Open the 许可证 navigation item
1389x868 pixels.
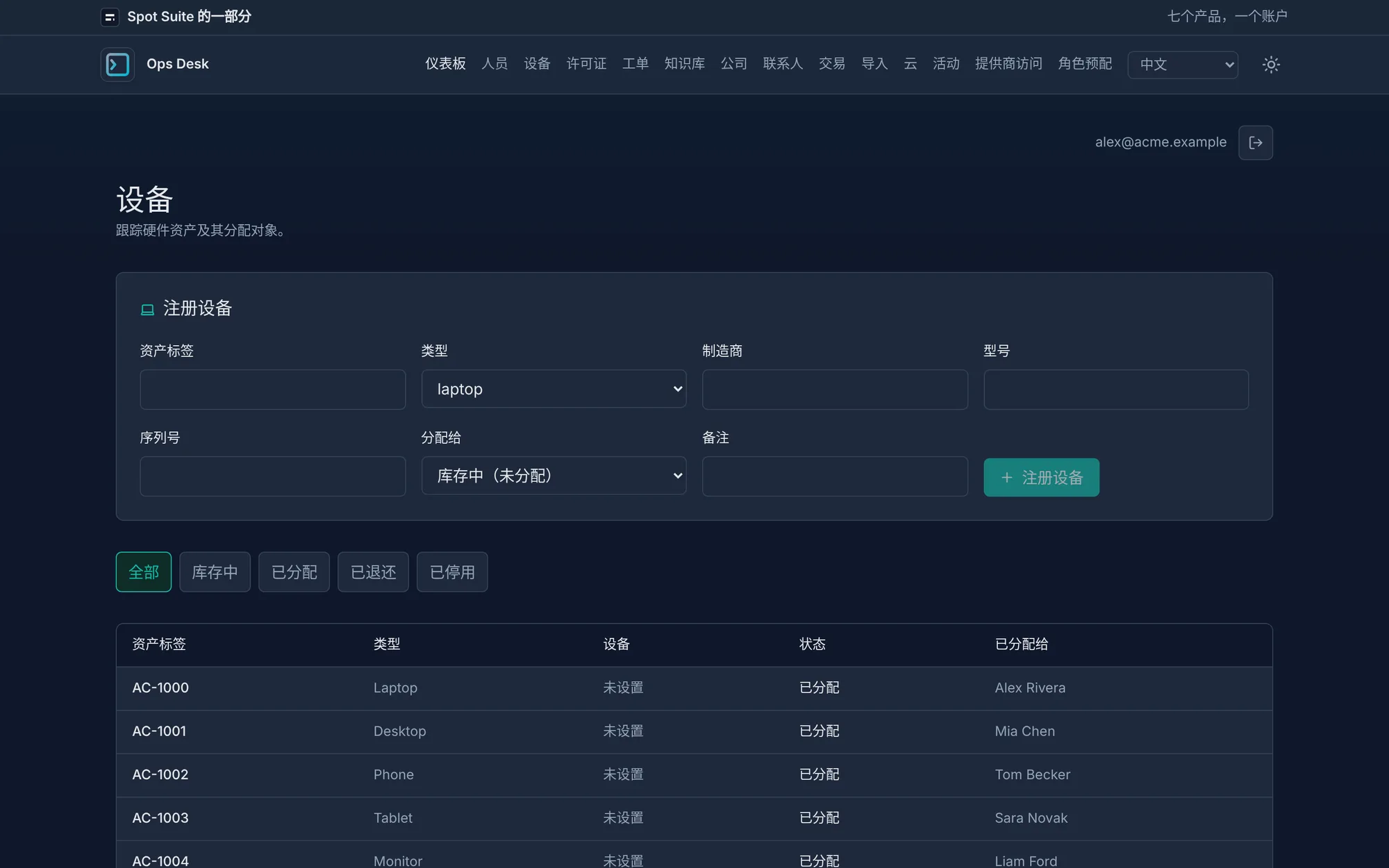pos(586,64)
